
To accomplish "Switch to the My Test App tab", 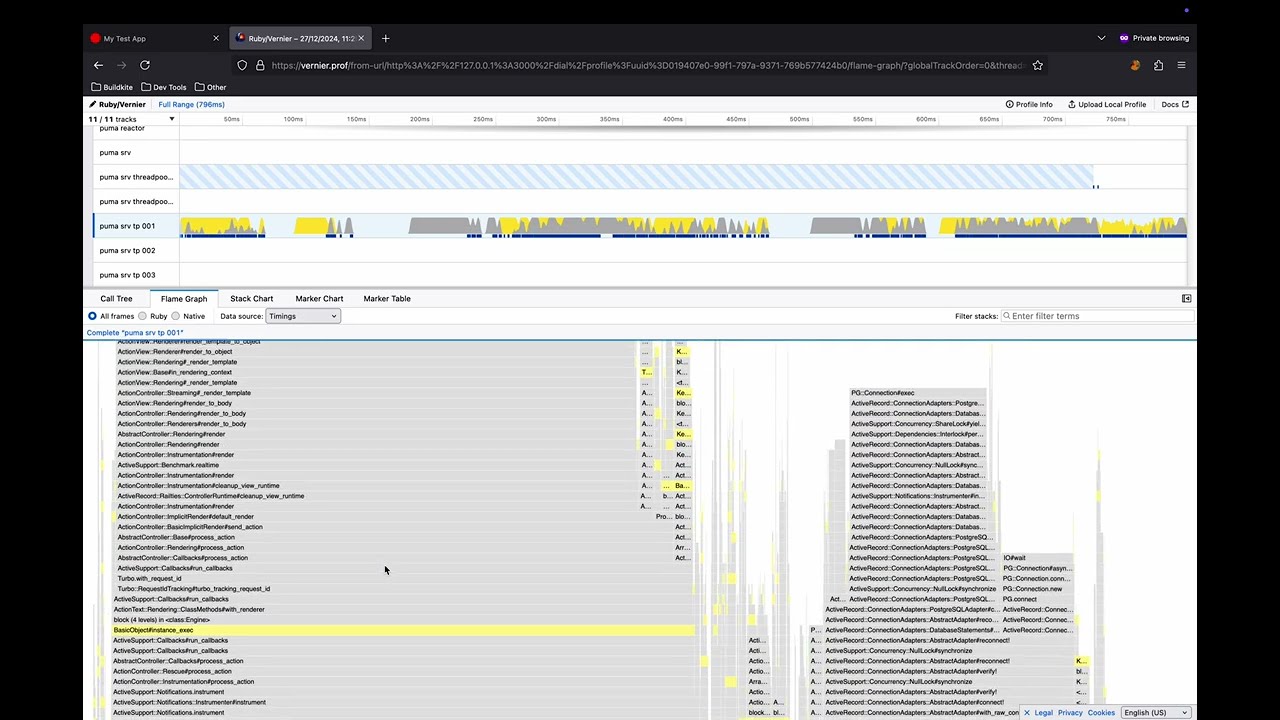I will [x=155, y=38].
